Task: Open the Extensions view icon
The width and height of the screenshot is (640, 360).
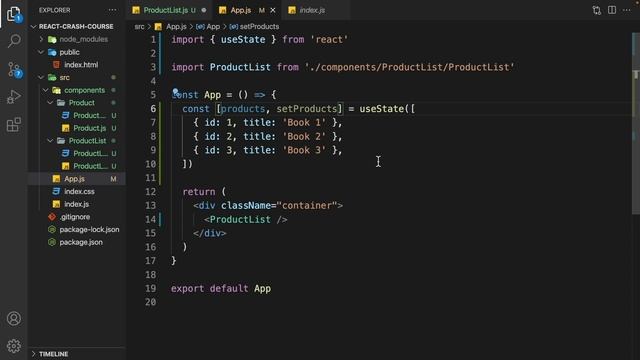Action: pos(14,124)
